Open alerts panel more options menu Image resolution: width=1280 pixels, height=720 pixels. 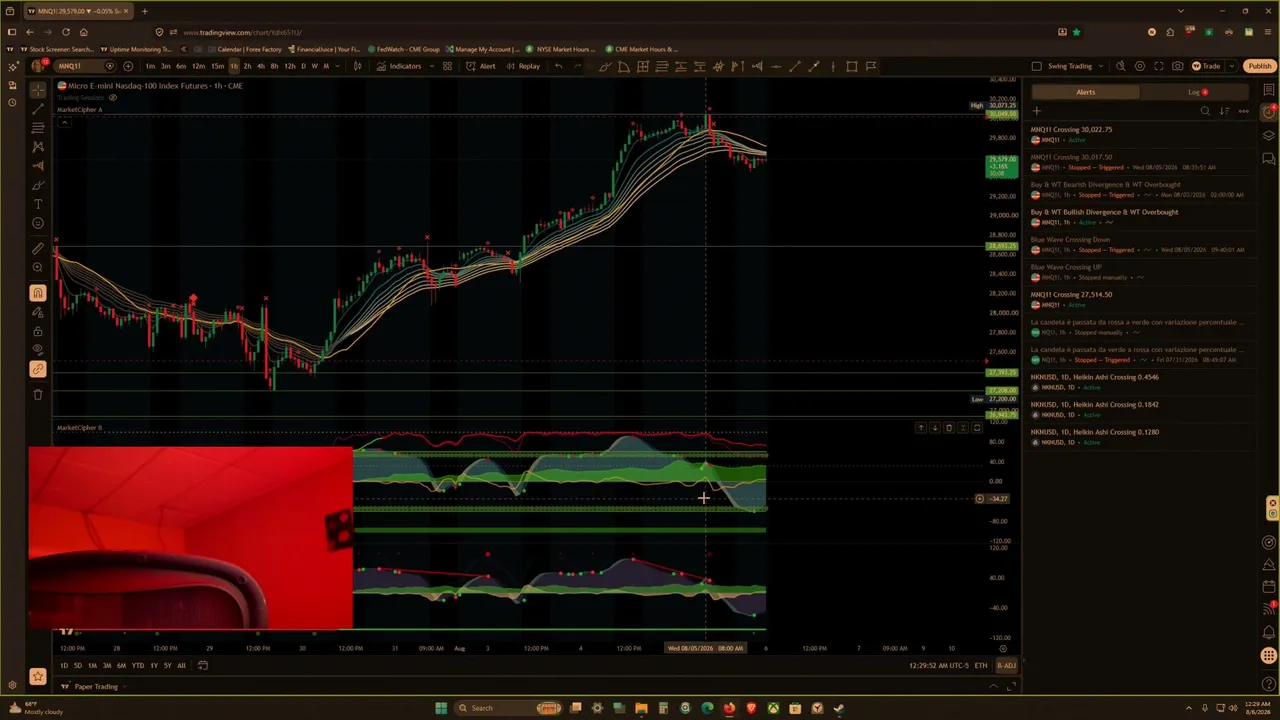tap(1243, 111)
